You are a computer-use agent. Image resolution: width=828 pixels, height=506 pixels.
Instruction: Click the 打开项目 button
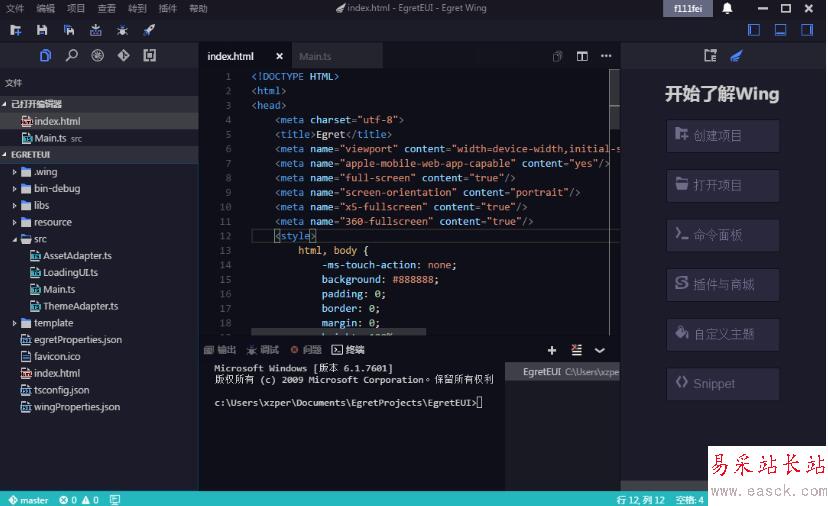[723, 185]
